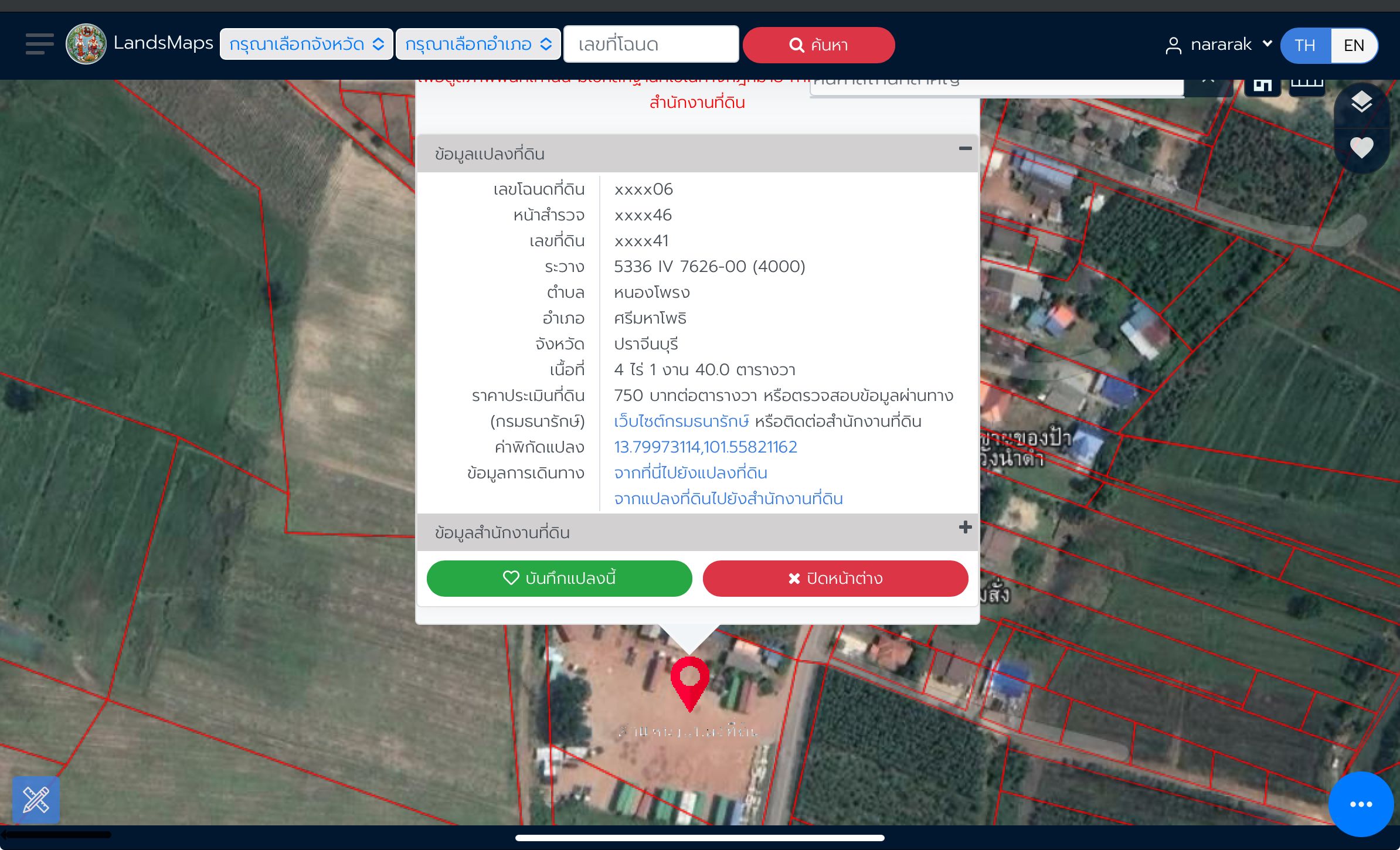Focus the เลขที่โฉนด deed number field

[651, 44]
